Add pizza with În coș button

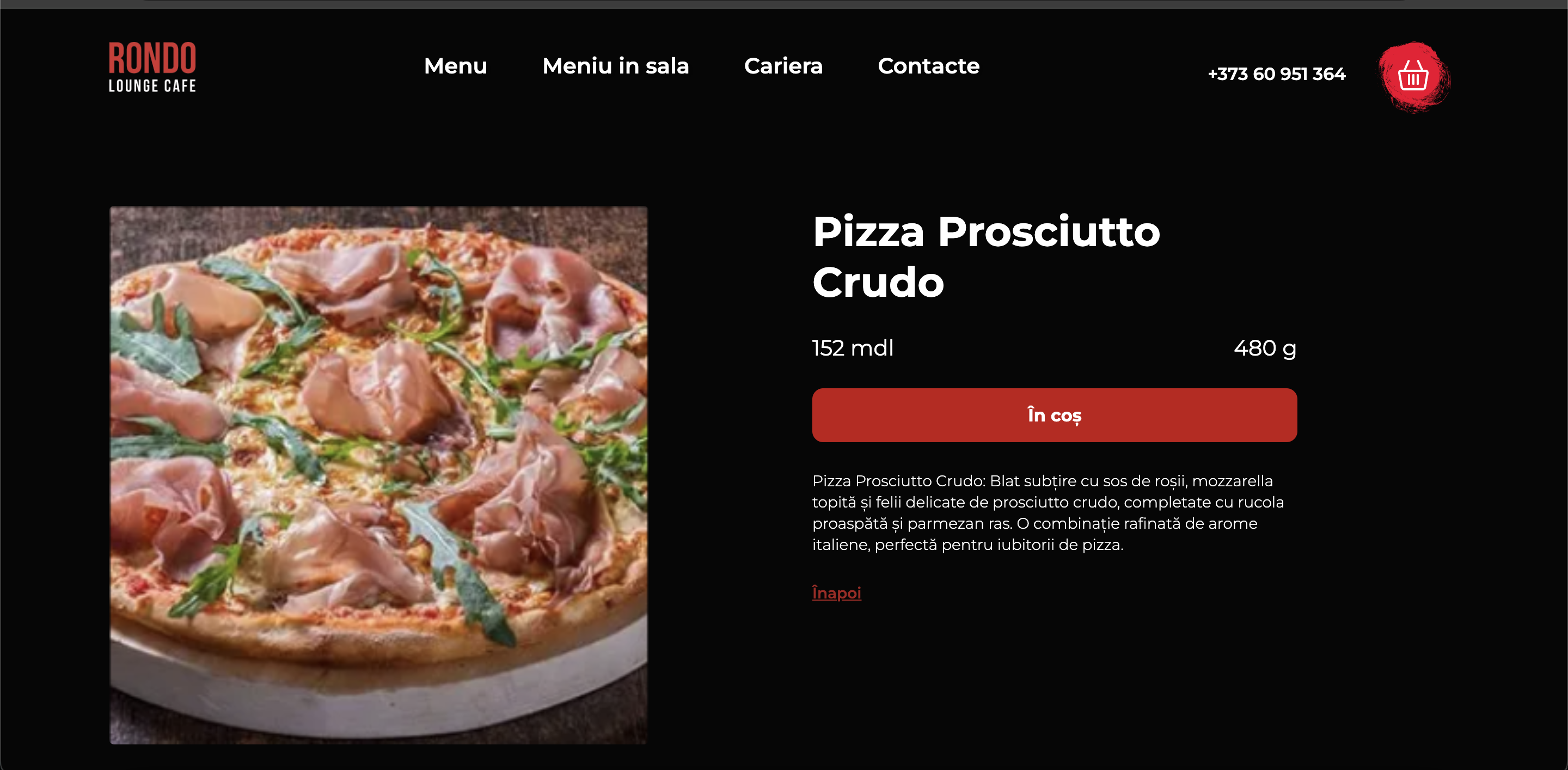[x=1054, y=415]
